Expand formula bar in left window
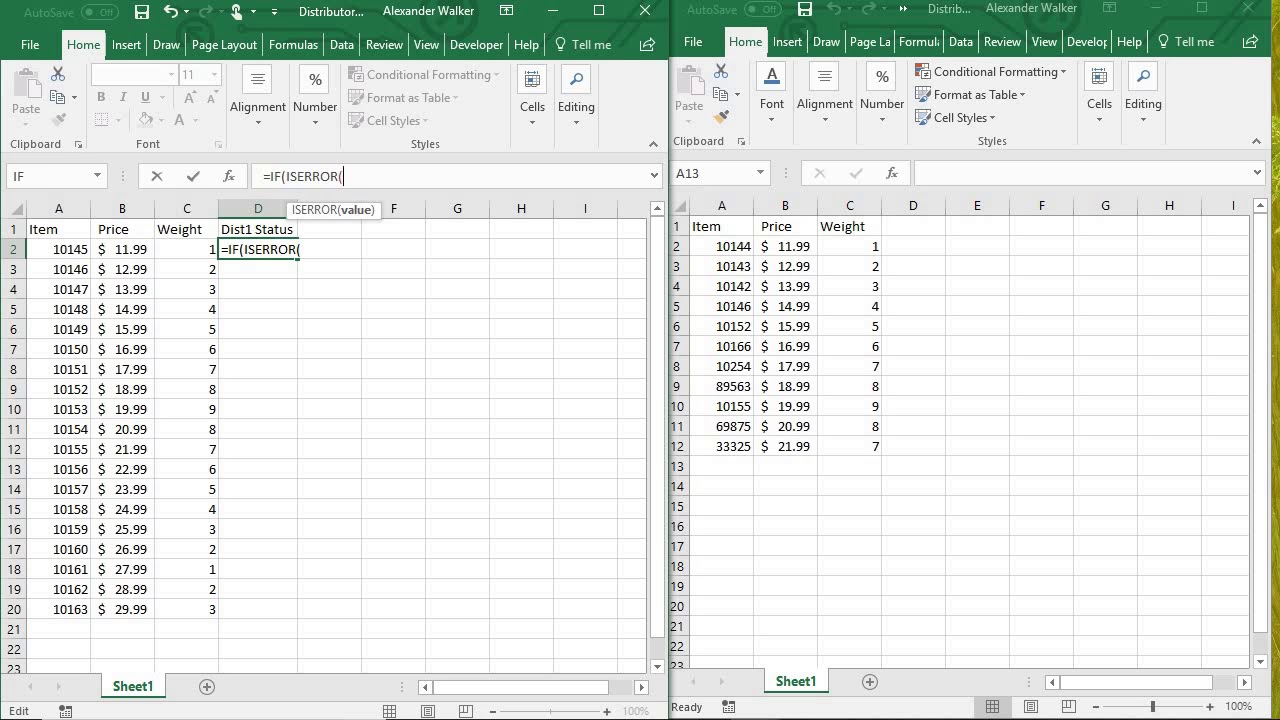The image size is (1280, 720). click(654, 176)
